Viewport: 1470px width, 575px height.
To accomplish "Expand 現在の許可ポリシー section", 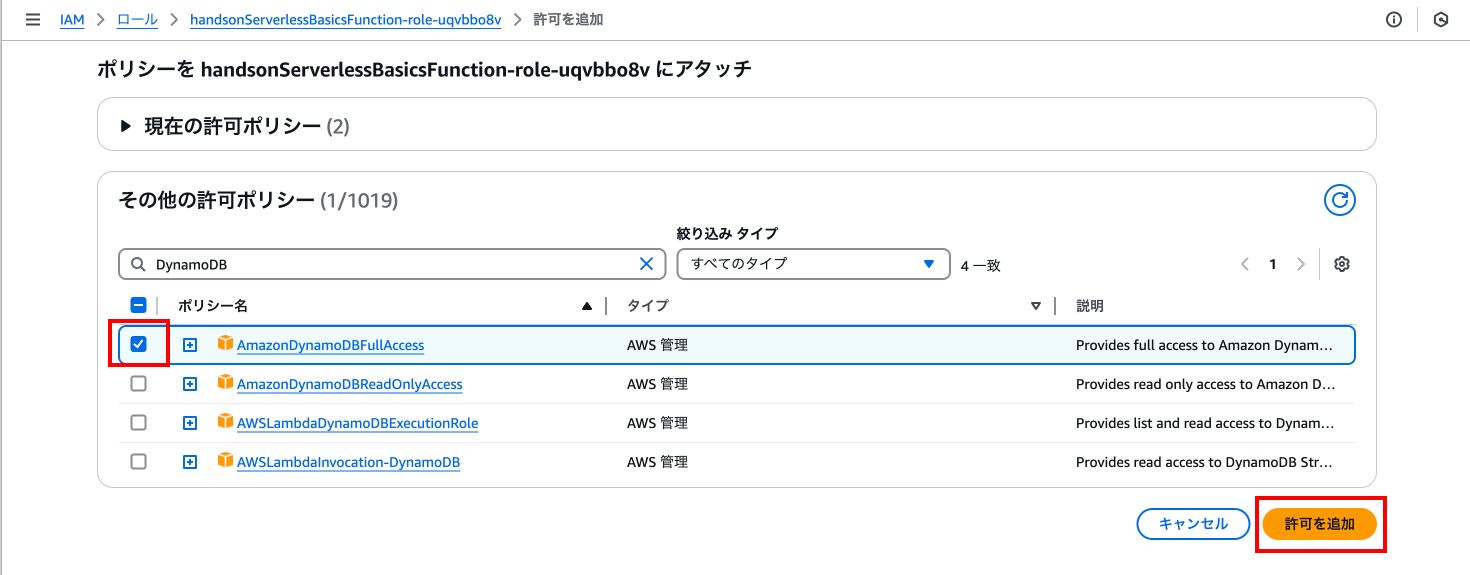I will click(126, 126).
